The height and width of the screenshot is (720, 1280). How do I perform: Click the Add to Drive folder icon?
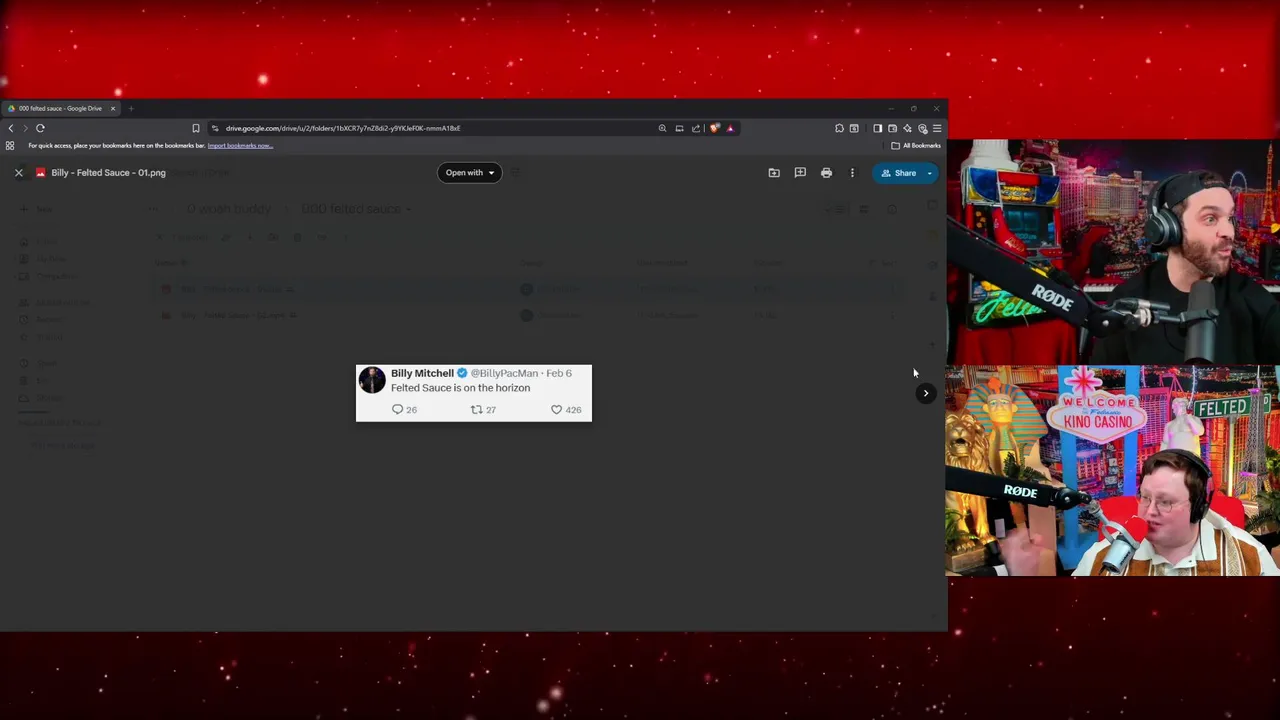click(x=774, y=173)
